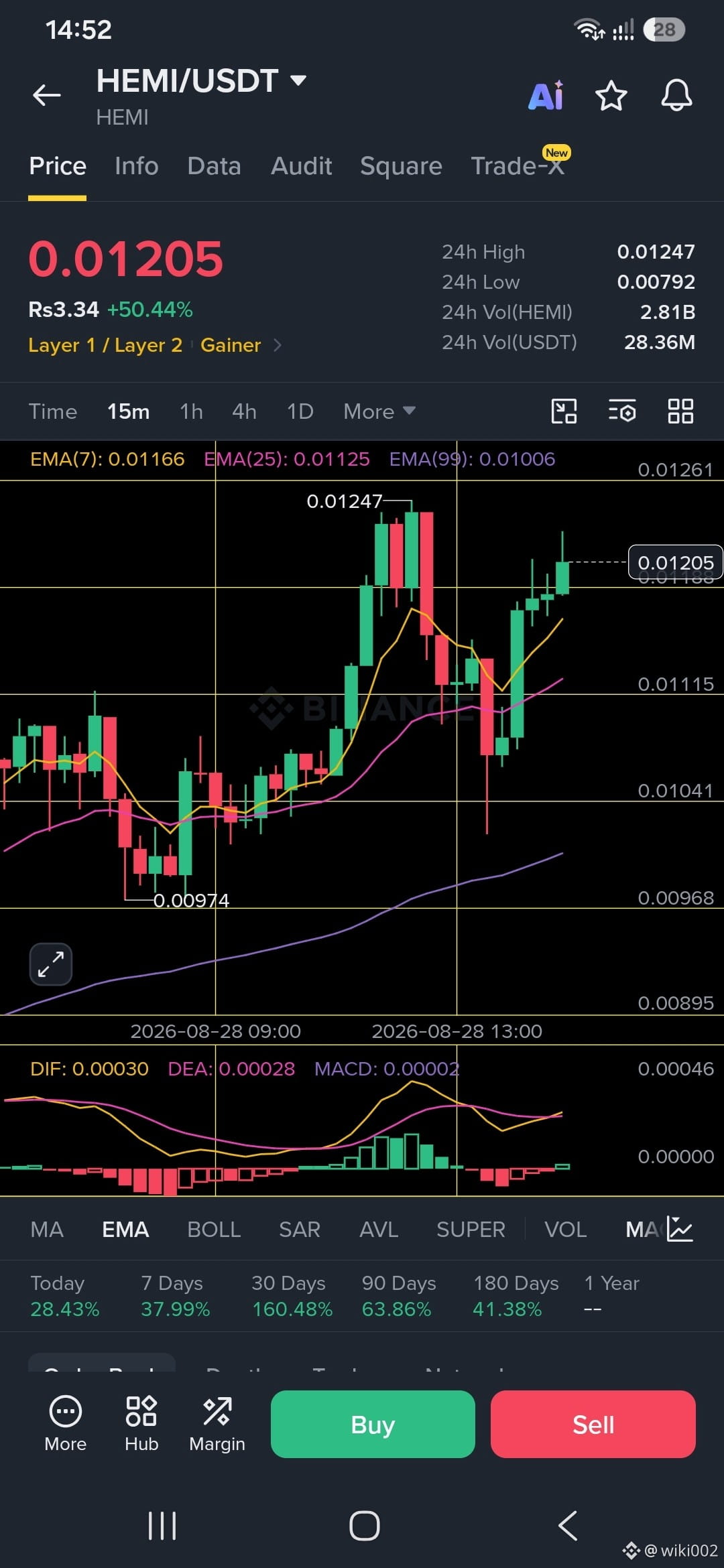Select 15m chart interval

[129, 411]
